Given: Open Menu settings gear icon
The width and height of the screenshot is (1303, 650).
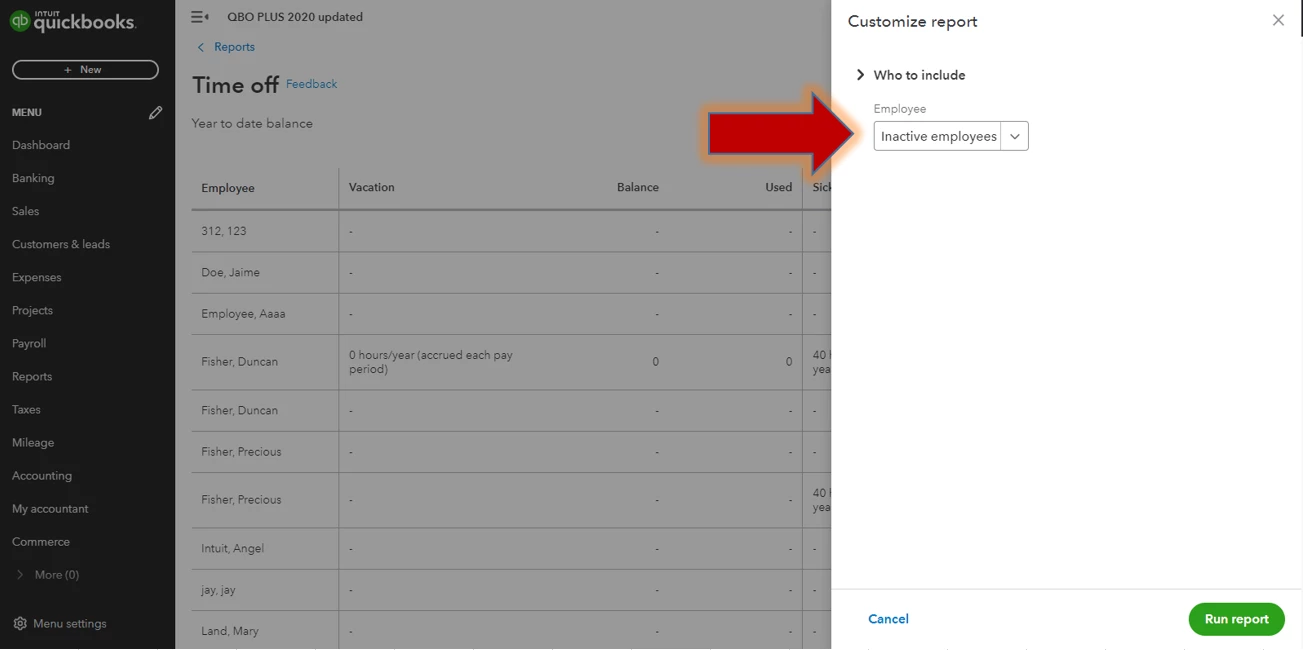Looking at the screenshot, I should (20, 624).
